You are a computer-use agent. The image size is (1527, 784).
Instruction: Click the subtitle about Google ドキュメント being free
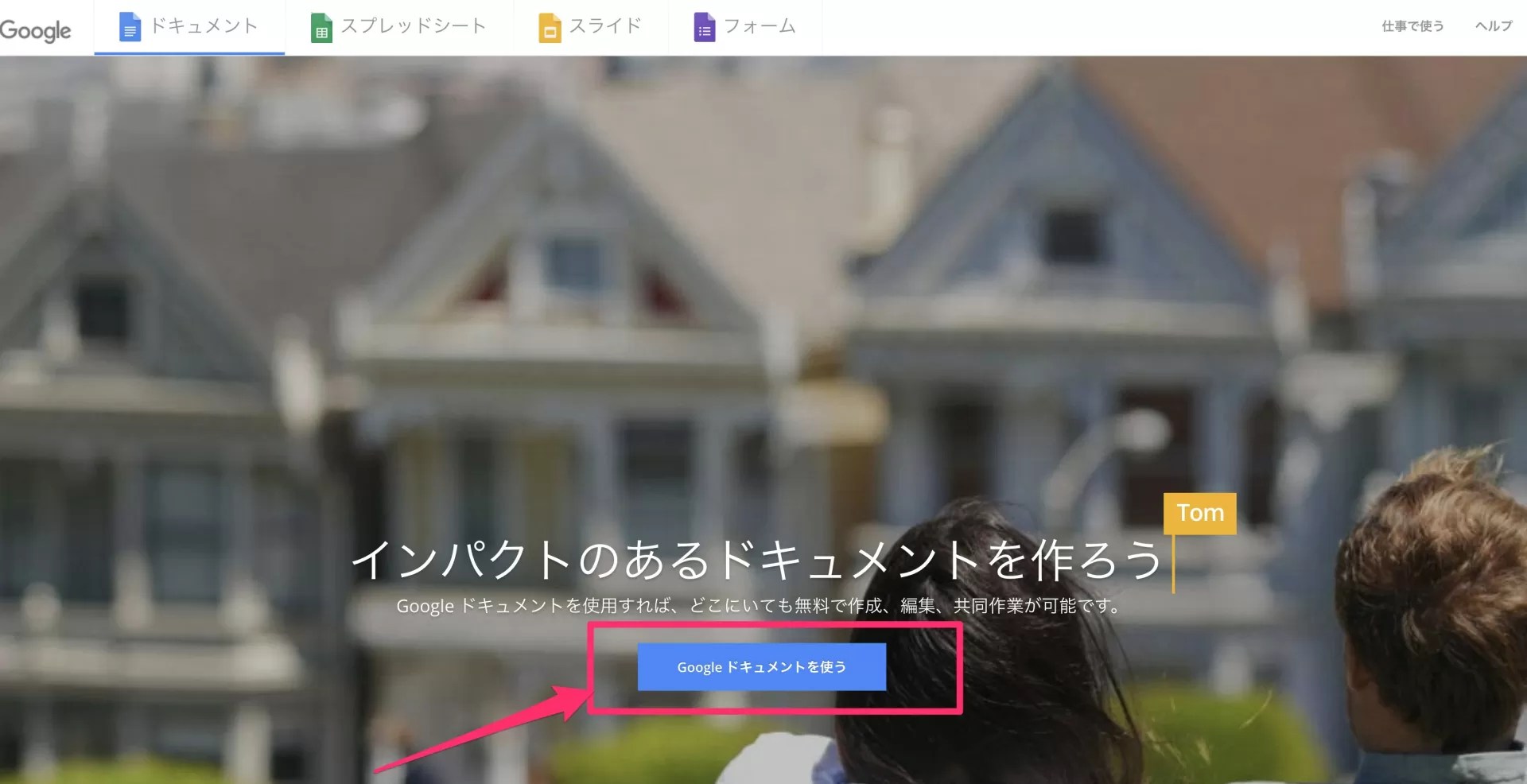pyautogui.click(x=760, y=606)
